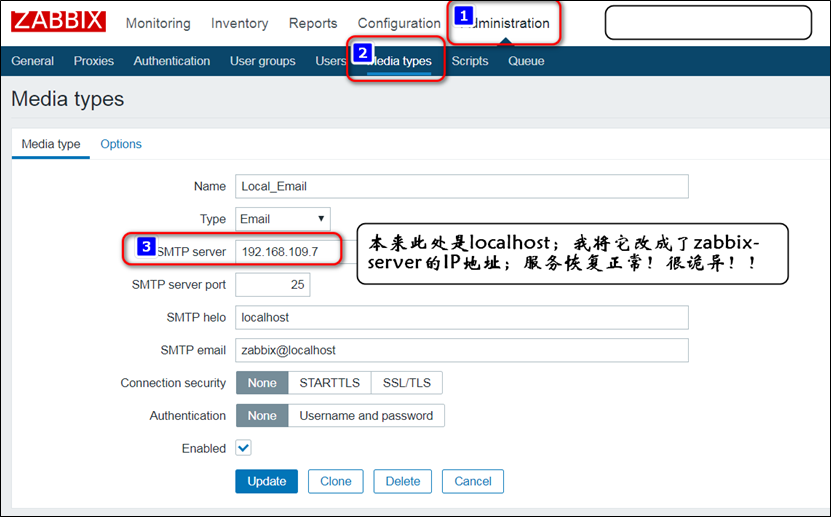Click the SMTP helo field
This screenshot has width=831, height=517.
pyautogui.click(x=462, y=318)
